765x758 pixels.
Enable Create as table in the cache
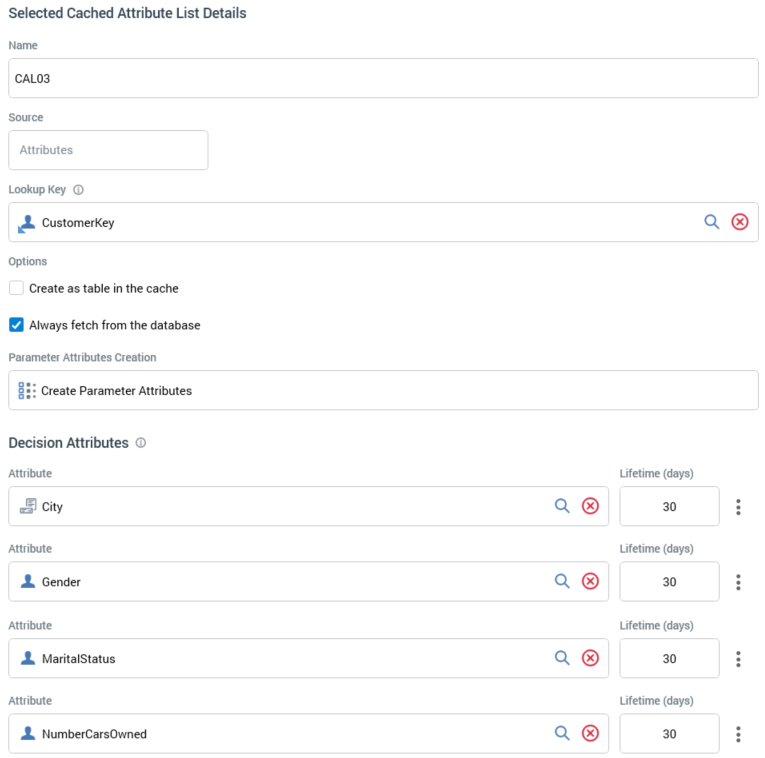coord(17,288)
